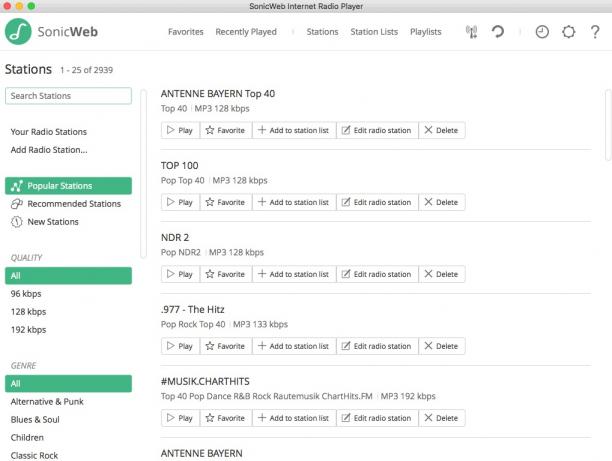Play the TOP 100 station
Screen dimensions: 612x461
[x=180, y=202]
